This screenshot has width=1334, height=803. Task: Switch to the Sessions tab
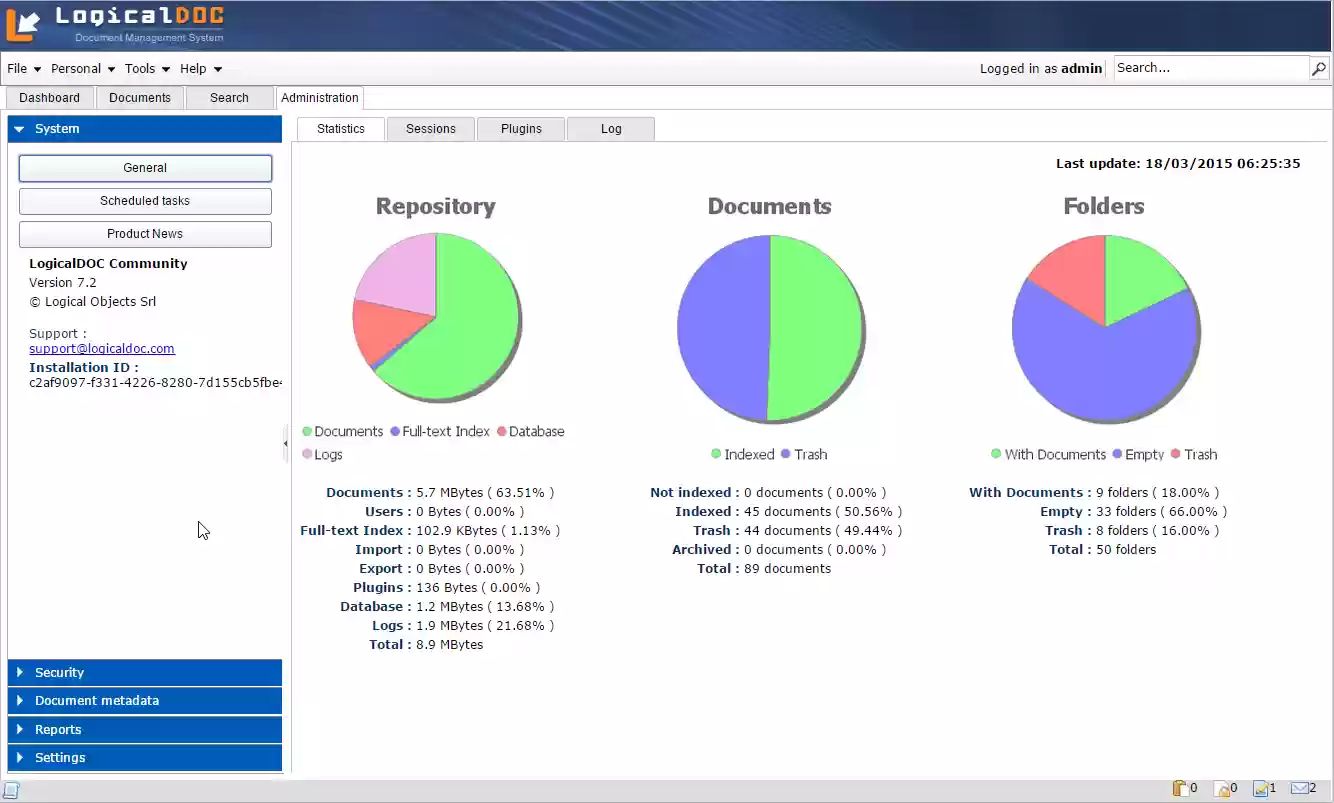pyautogui.click(x=430, y=128)
